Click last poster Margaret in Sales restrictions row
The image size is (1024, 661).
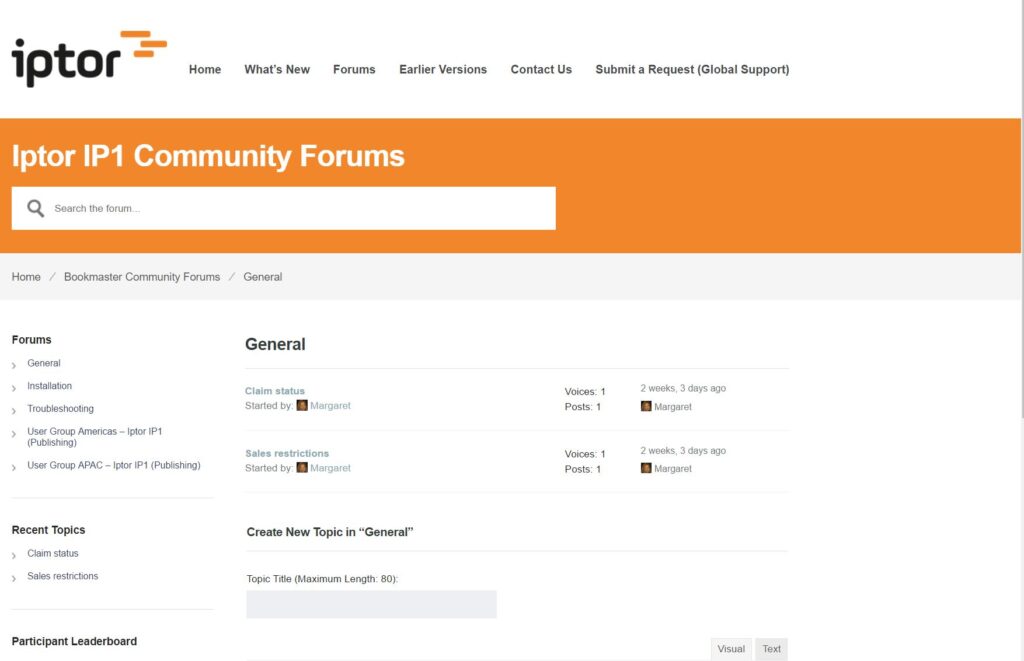coord(673,469)
